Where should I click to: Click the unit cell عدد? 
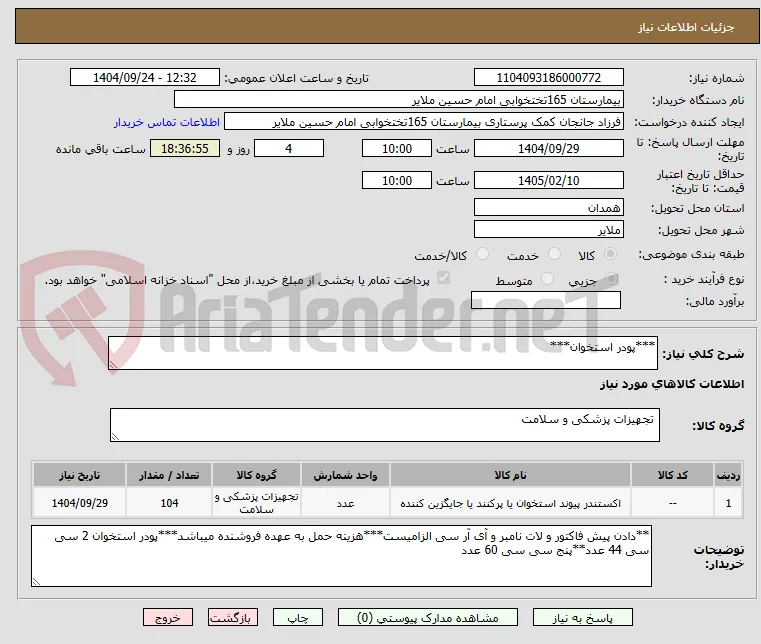(x=345, y=503)
